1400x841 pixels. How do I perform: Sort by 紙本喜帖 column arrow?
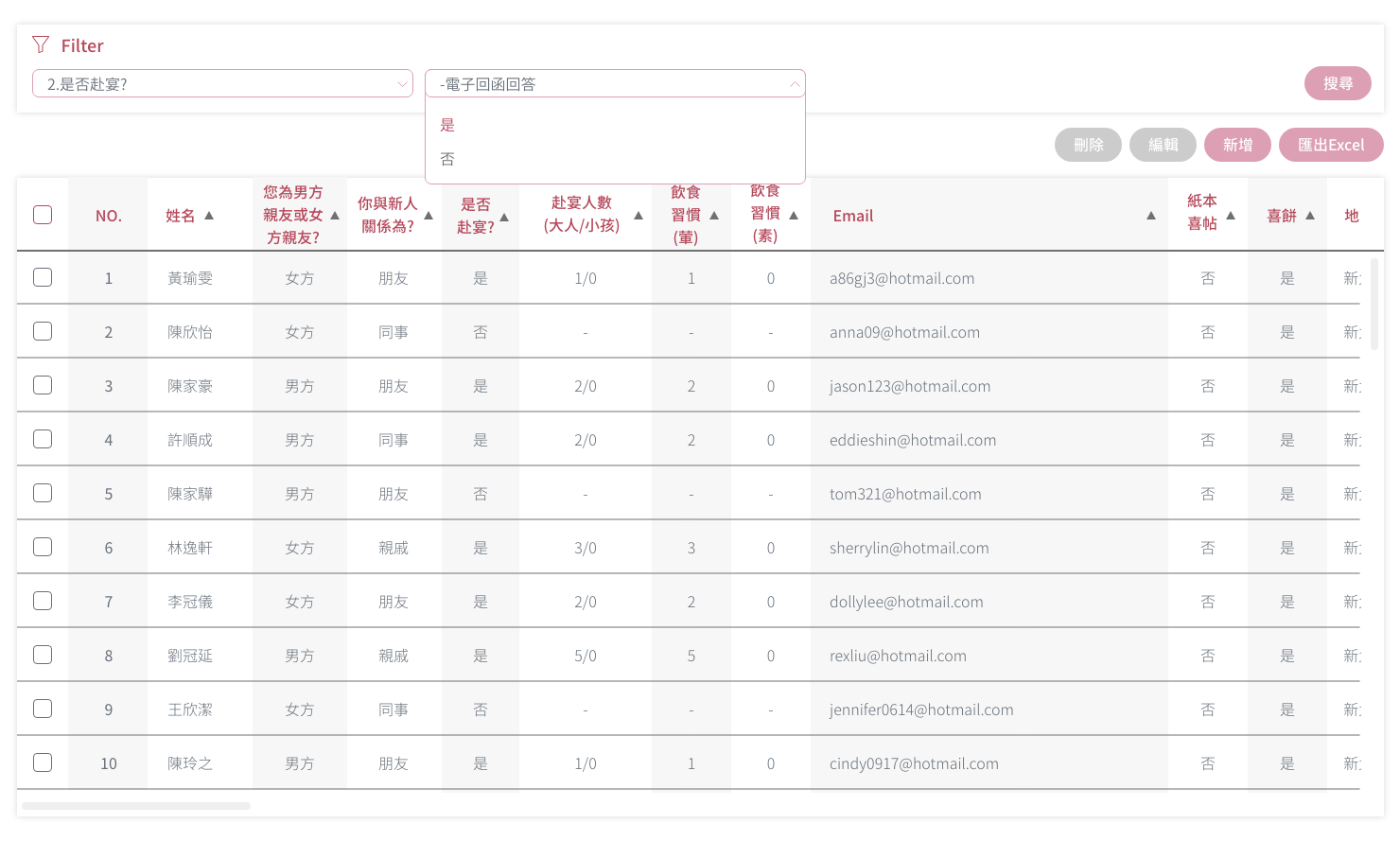(x=1231, y=216)
